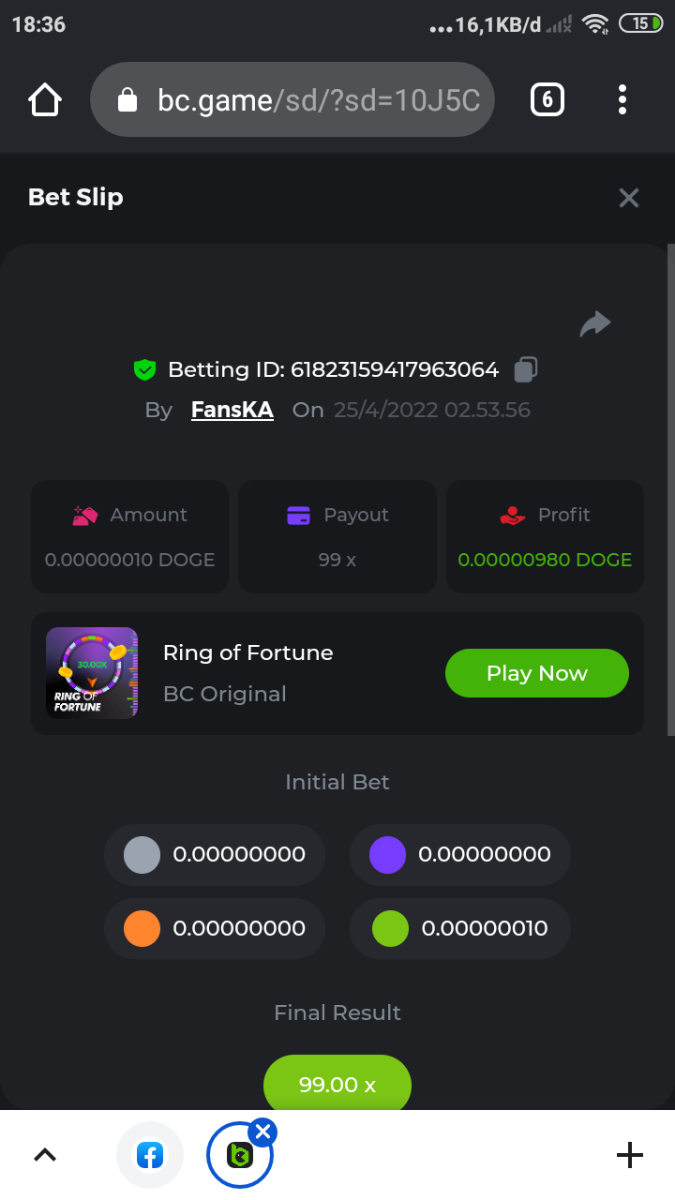Share this bet slip via arrow icon
The height and width of the screenshot is (1200, 675).
pyautogui.click(x=595, y=324)
